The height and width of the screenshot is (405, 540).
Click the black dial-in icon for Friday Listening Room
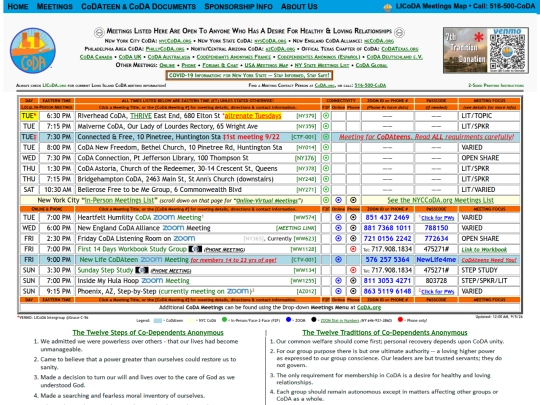353,238
